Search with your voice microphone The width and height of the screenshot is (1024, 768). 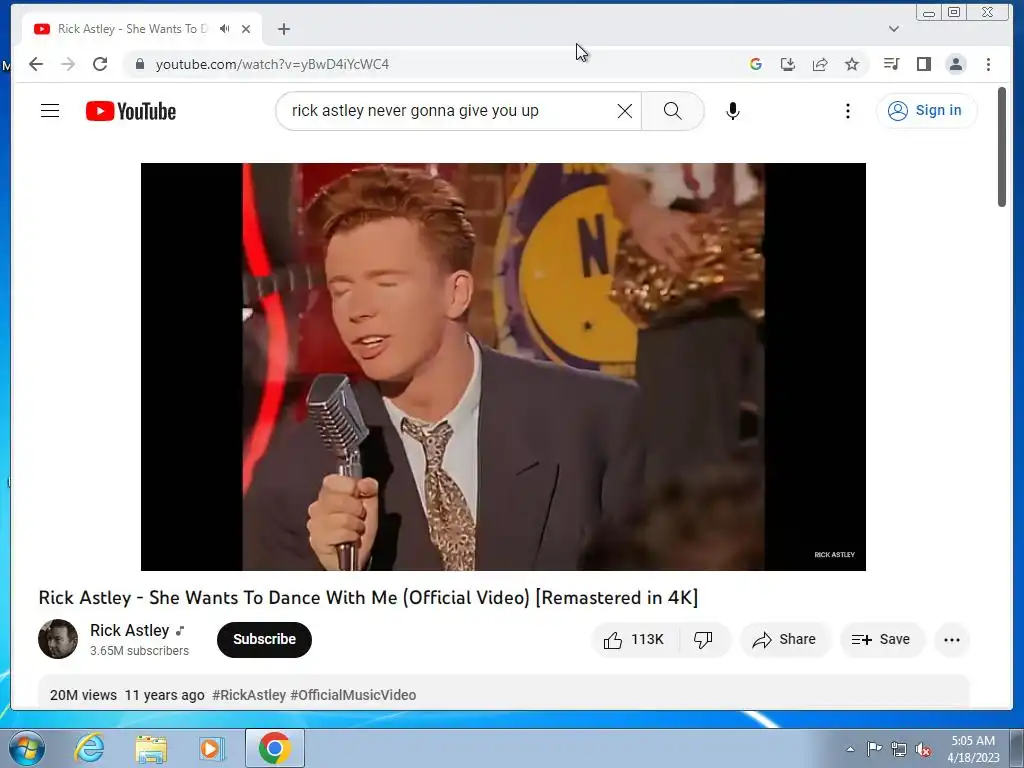coord(733,111)
